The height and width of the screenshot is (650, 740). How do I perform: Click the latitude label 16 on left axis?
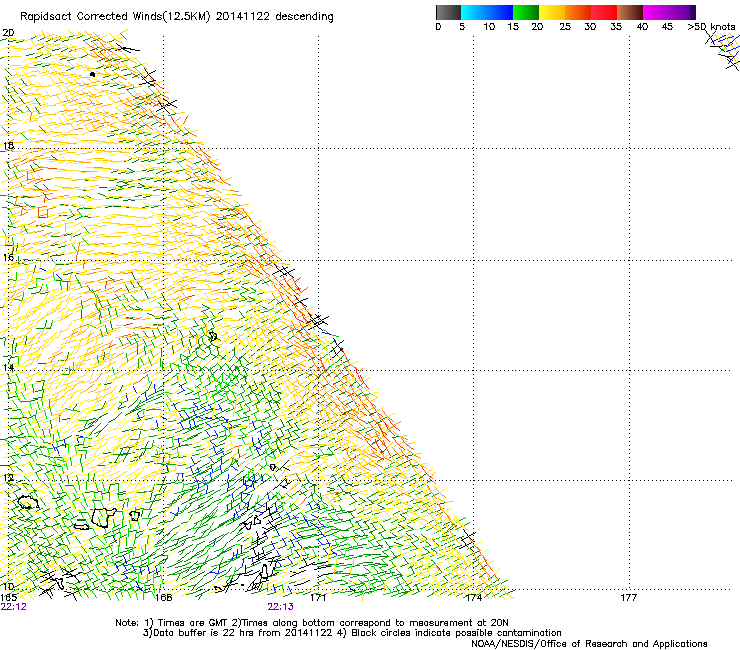click(x=8, y=257)
